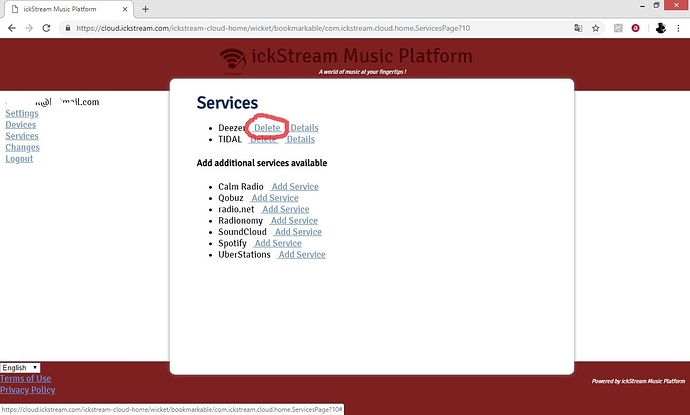Add the Qobuz service
The height and width of the screenshot is (415, 690).
tap(274, 198)
